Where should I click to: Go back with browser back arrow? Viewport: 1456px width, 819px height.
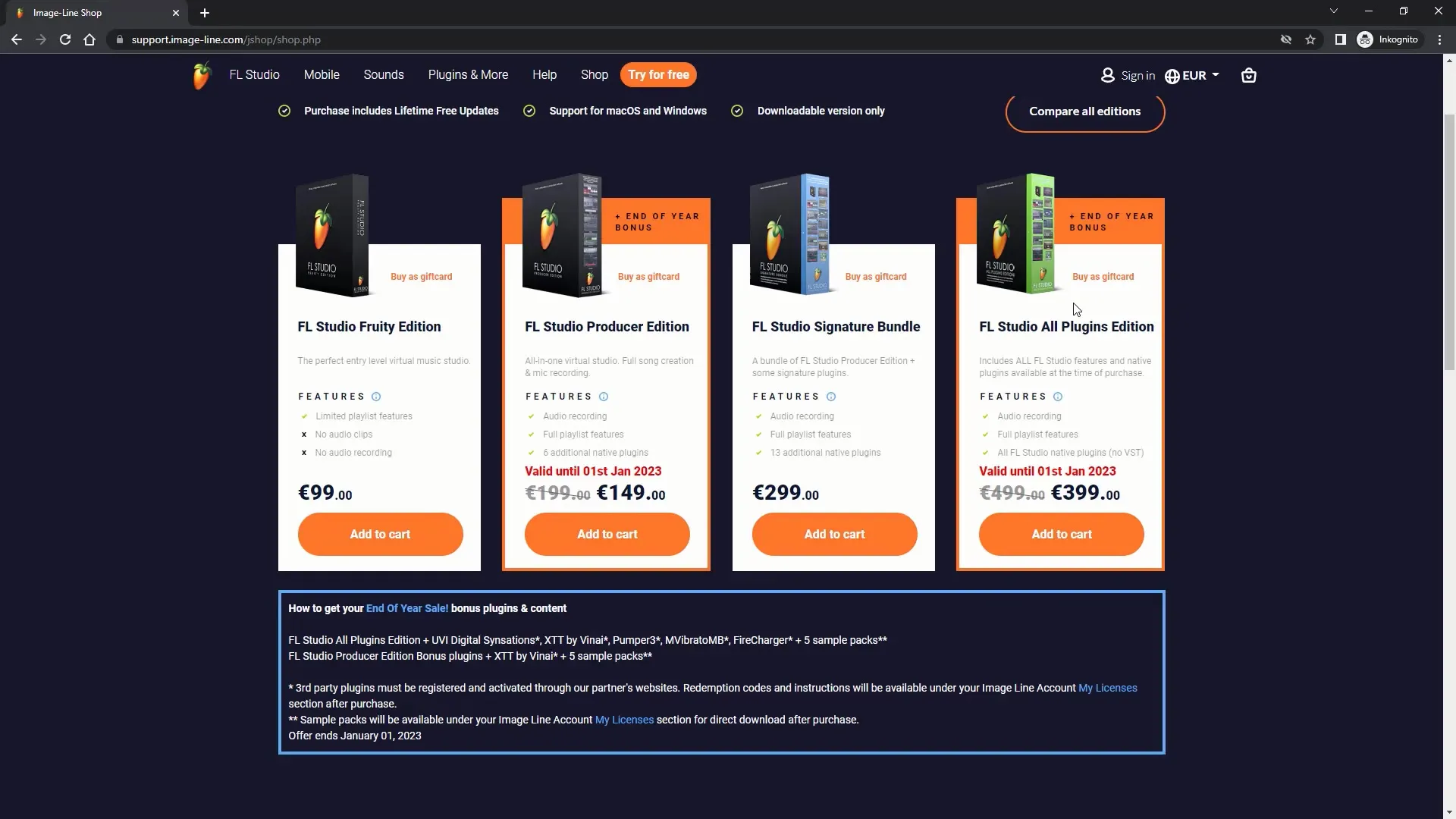(17, 39)
